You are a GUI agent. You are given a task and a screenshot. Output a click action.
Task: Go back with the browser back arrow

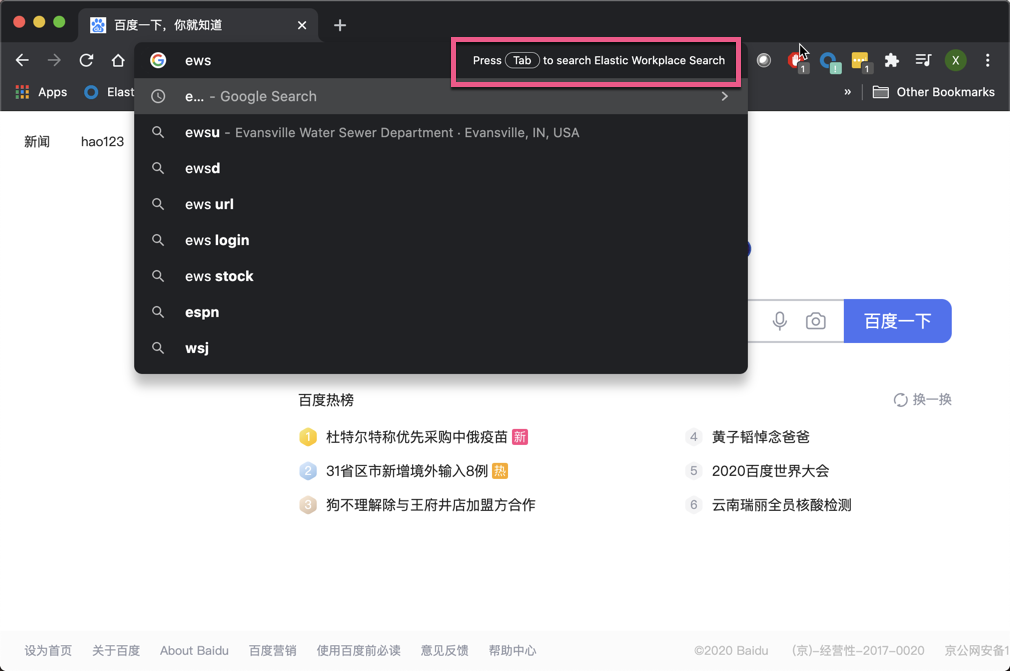(x=23, y=61)
